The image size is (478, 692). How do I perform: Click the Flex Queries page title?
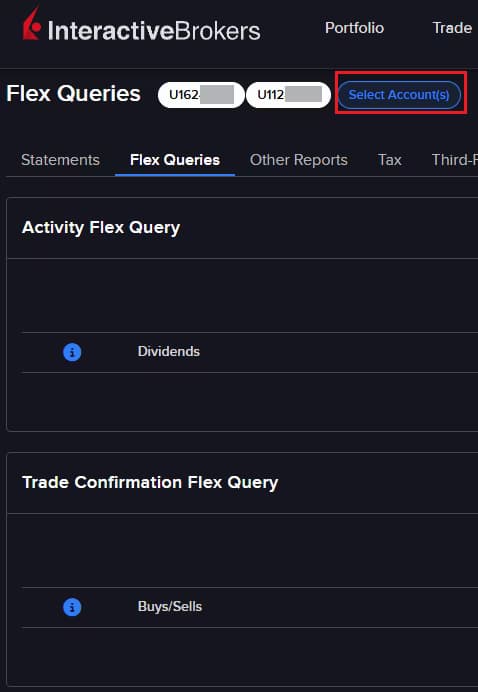point(74,94)
